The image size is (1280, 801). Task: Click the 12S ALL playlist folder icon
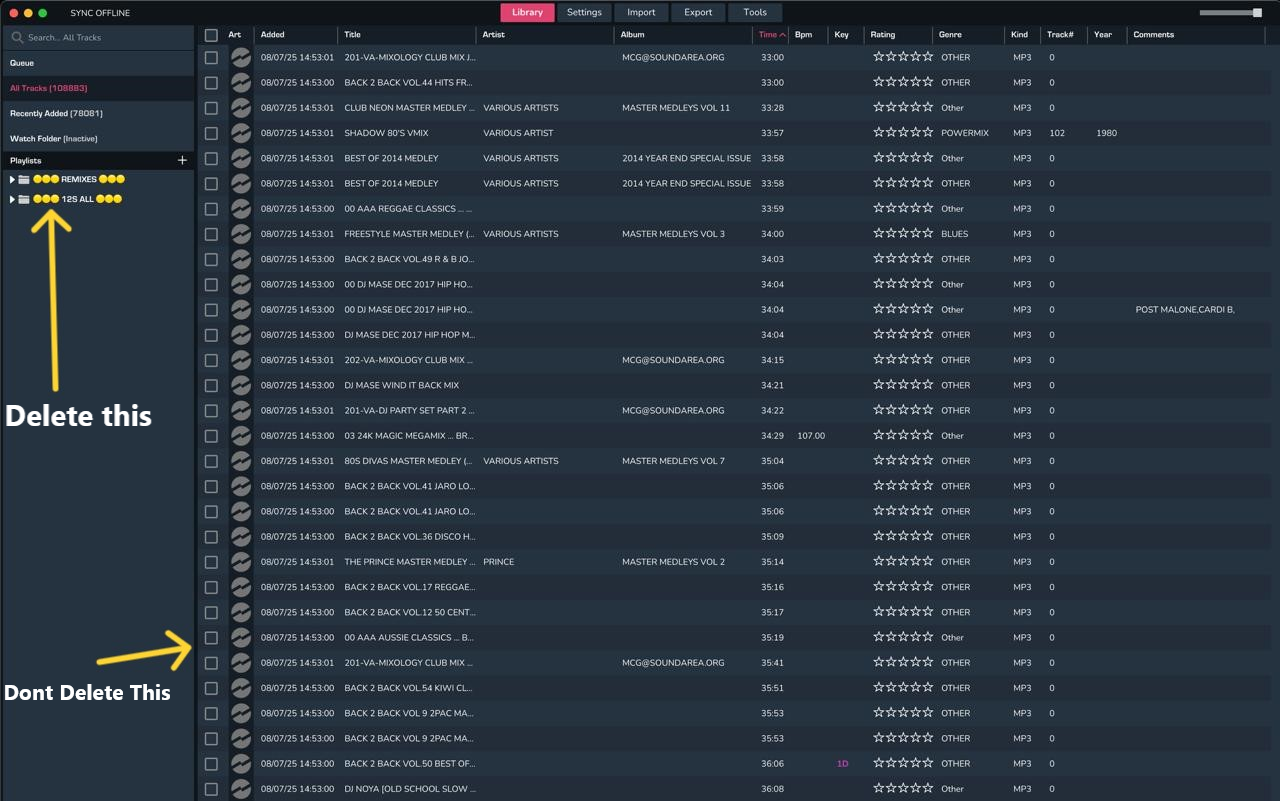pos(24,199)
